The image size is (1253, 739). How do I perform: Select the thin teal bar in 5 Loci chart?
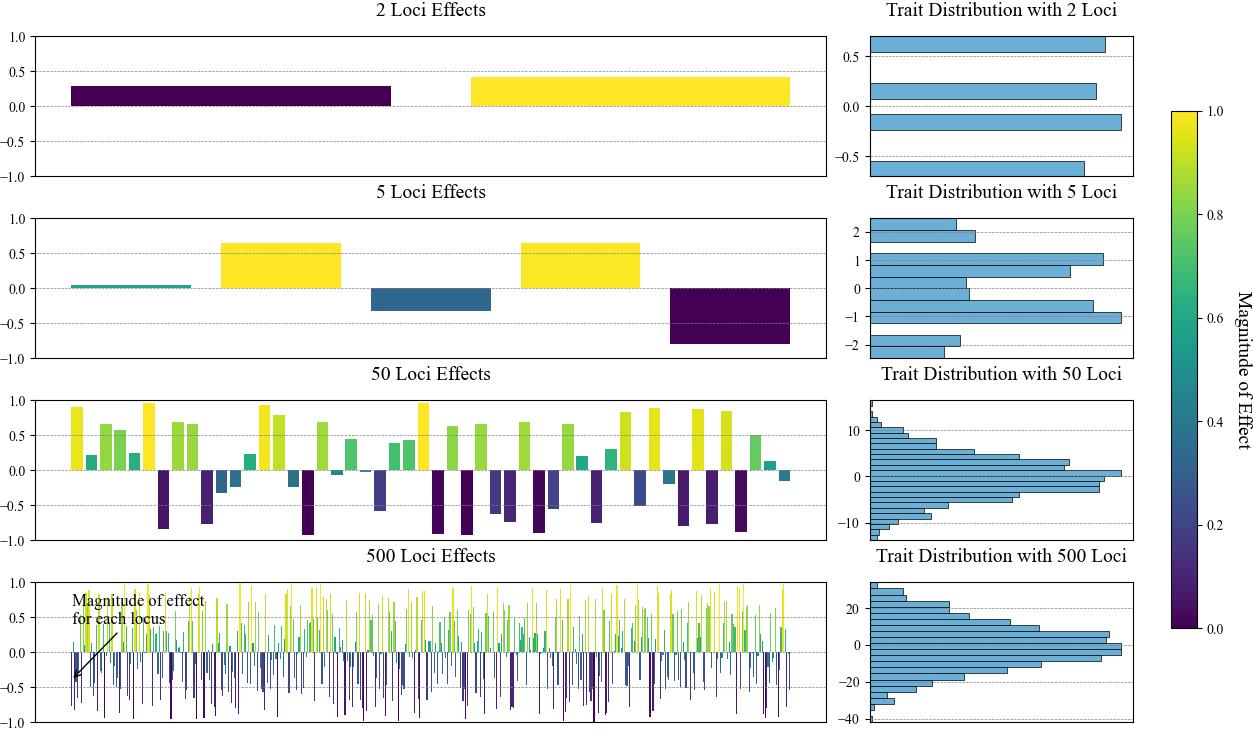click(131, 287)
